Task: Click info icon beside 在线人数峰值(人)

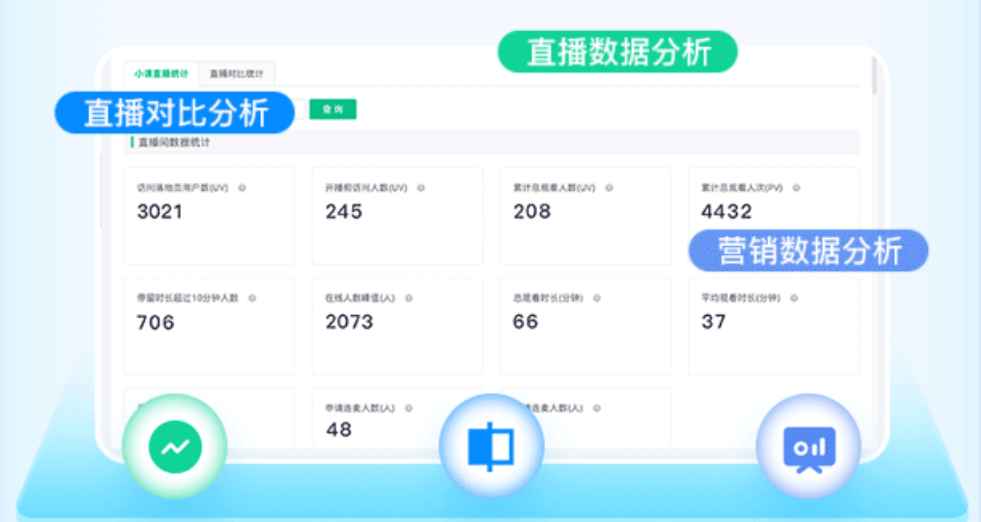Action: 409,298
